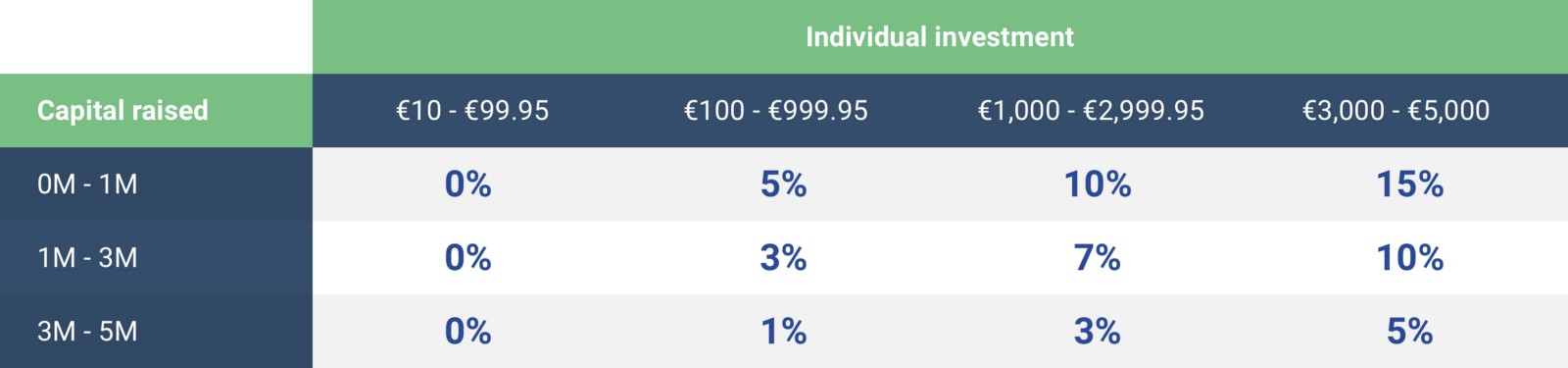Click the Individual investment header

coord(940,37)
